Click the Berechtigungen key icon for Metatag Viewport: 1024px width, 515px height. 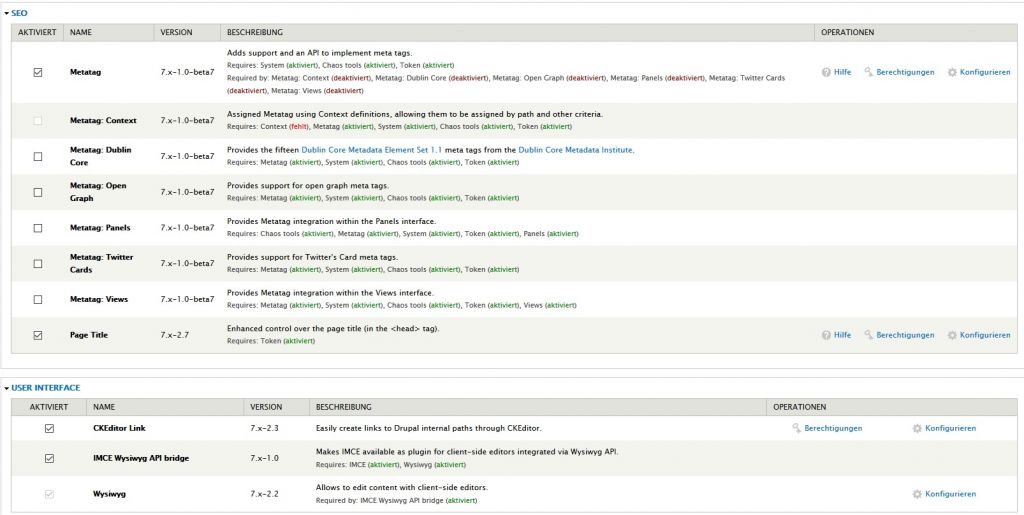click(870, 72)
